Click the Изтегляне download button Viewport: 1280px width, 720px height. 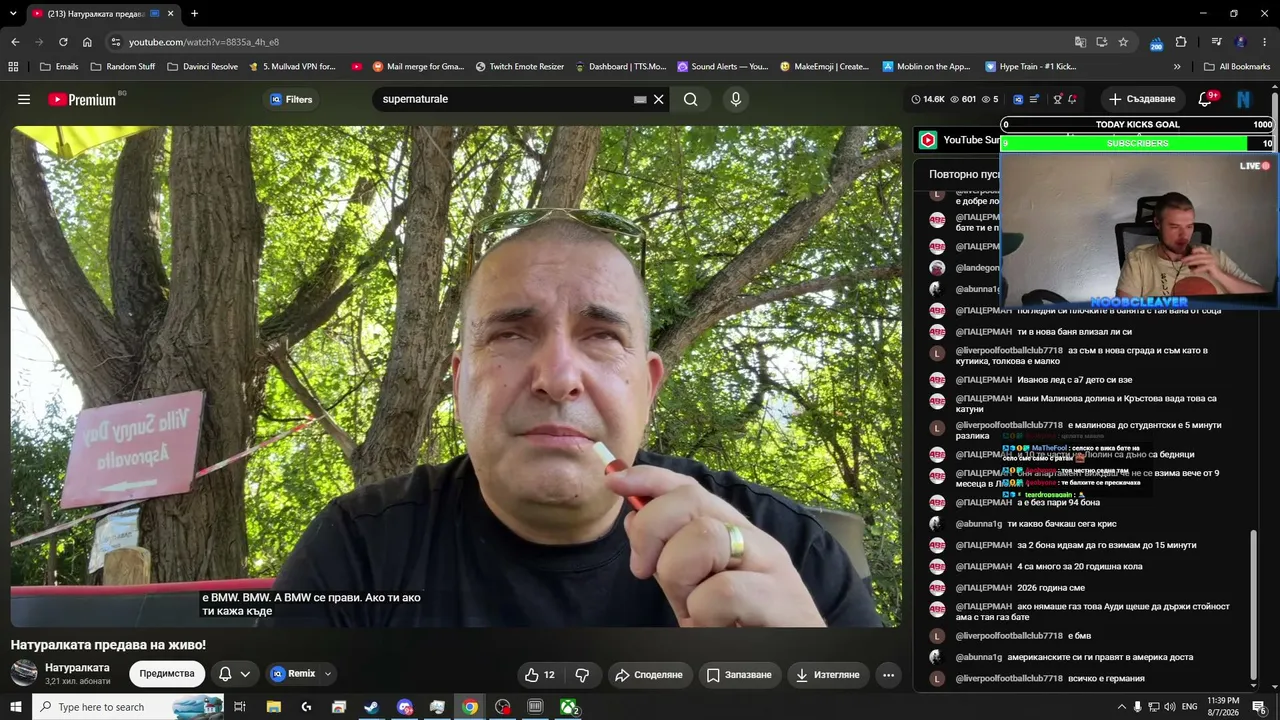point(827,675)
